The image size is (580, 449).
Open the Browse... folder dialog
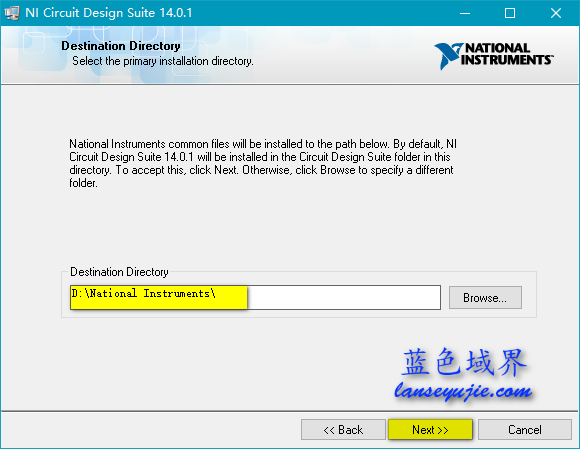tap(485, 297)
